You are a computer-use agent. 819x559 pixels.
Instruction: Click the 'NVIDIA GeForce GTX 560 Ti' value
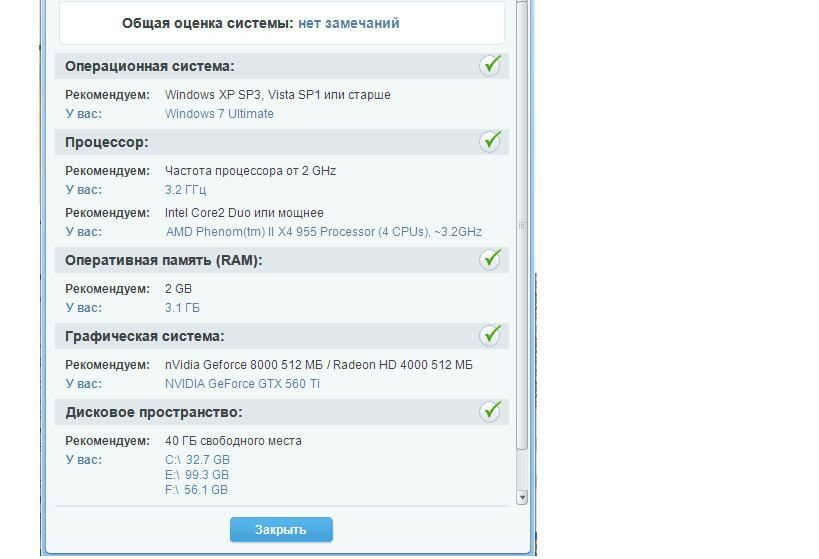pos(242,383)
